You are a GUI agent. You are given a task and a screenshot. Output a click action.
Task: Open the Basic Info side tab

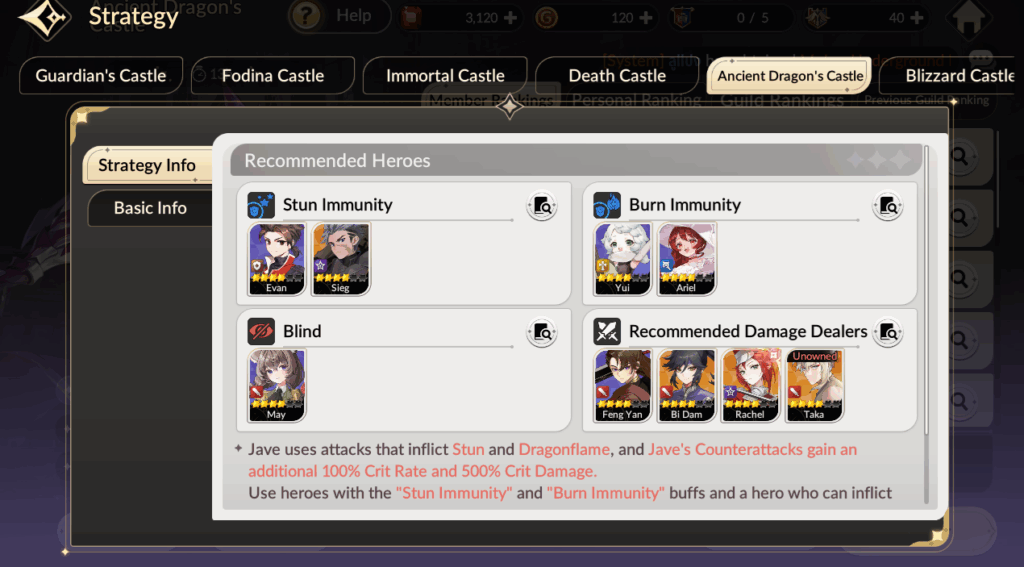pyautogui.click(x=150, y=208)
